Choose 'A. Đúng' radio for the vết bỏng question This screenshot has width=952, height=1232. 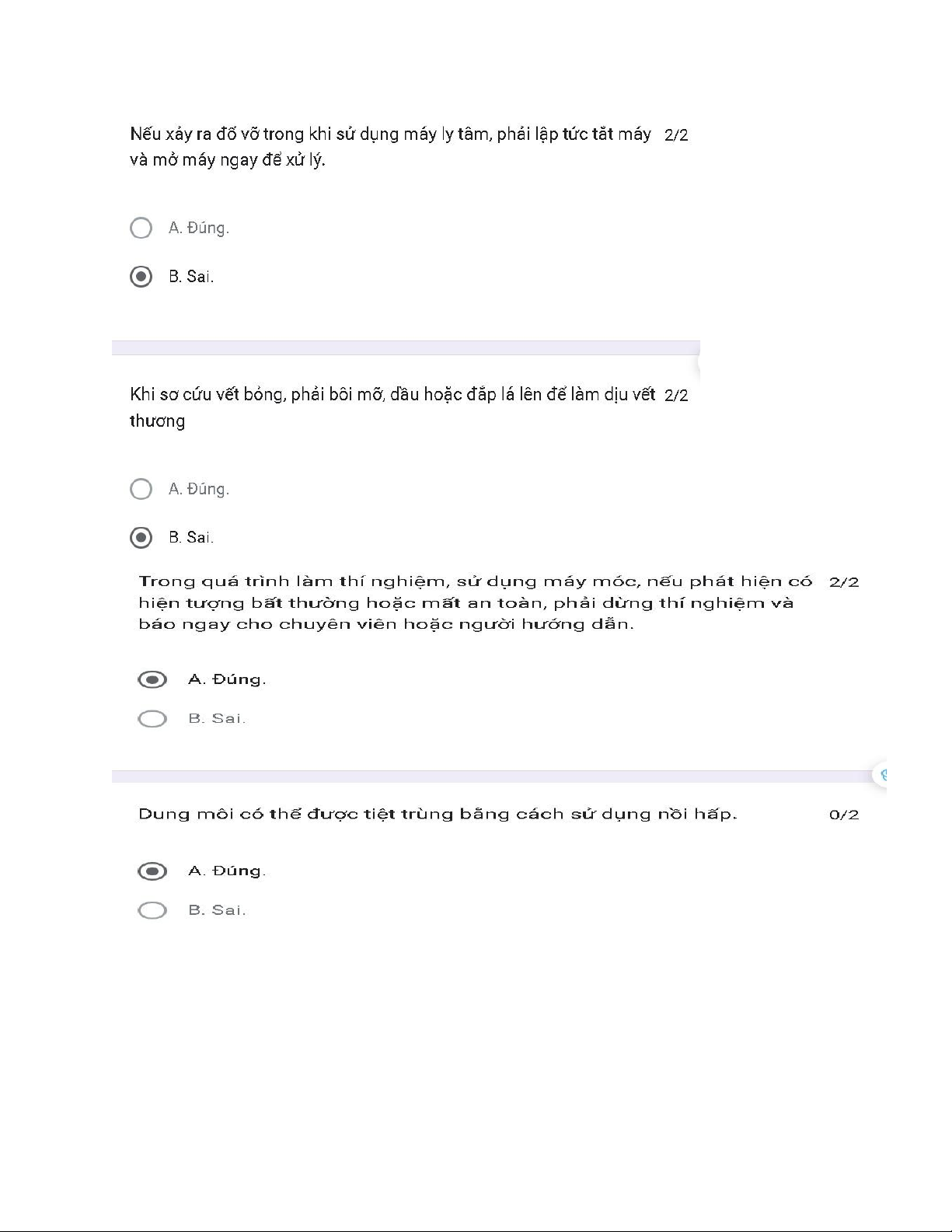141,489
